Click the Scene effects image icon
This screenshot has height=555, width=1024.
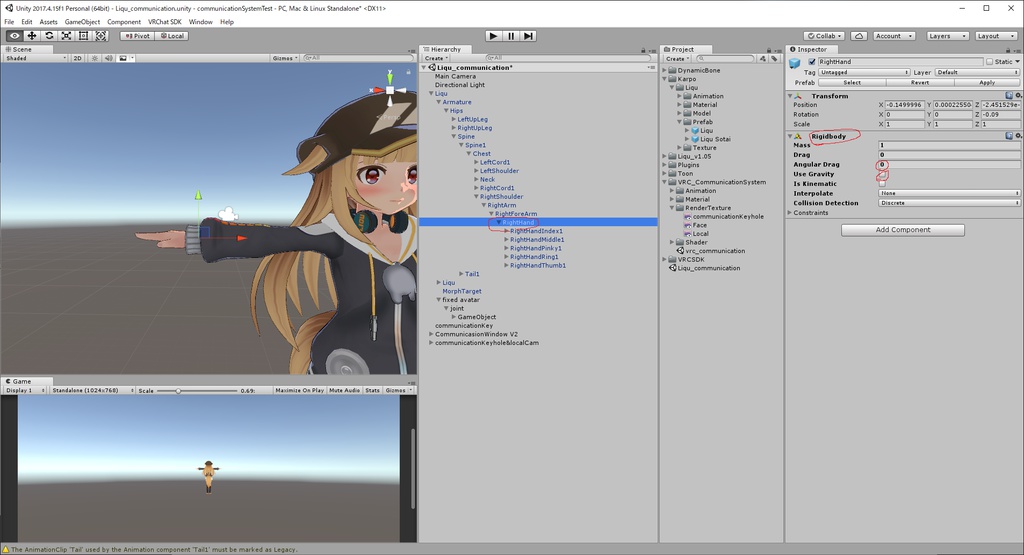click(123, 58)
